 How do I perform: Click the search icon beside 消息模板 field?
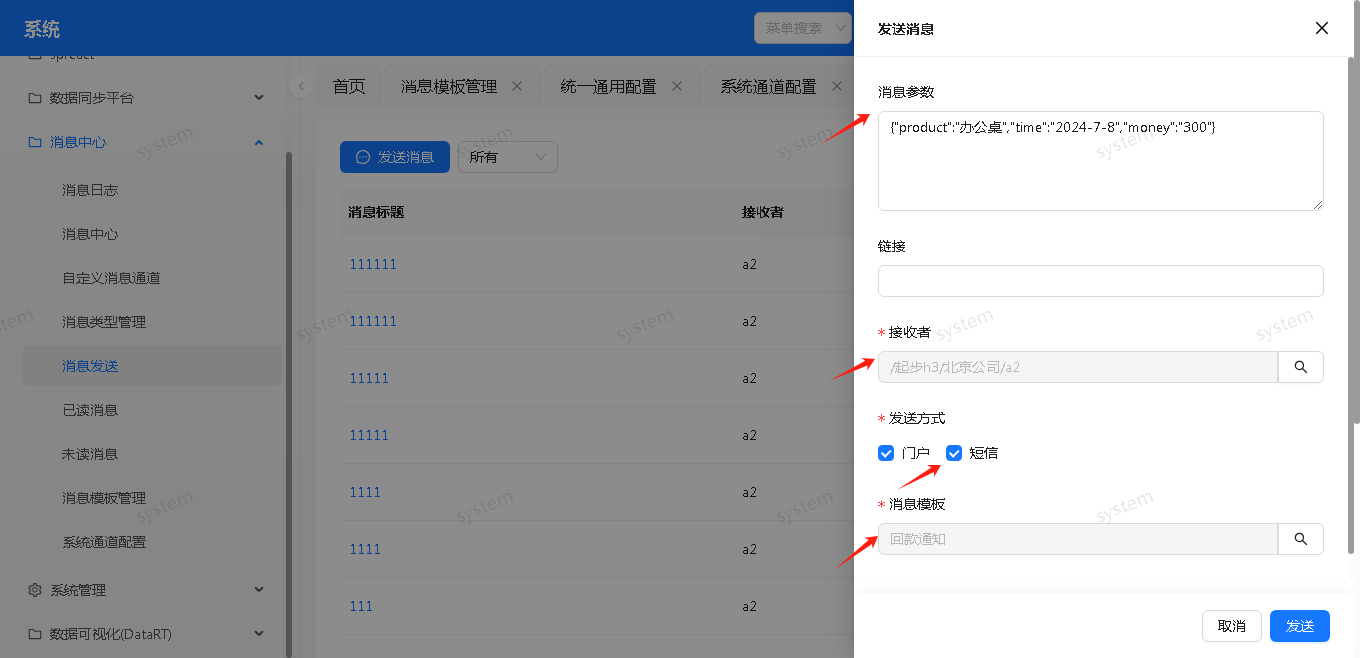point(1300,539)
